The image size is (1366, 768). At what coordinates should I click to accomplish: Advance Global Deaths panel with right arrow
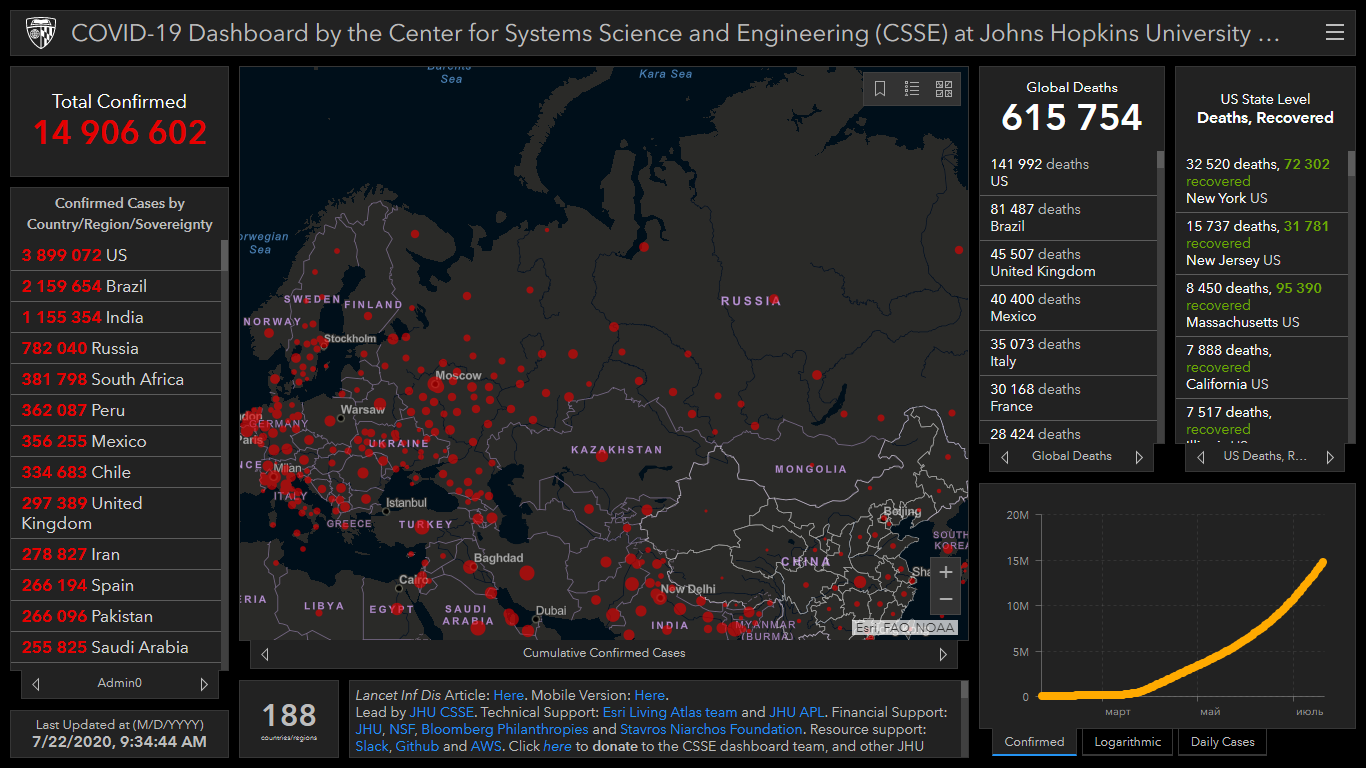click(1138, 457)
